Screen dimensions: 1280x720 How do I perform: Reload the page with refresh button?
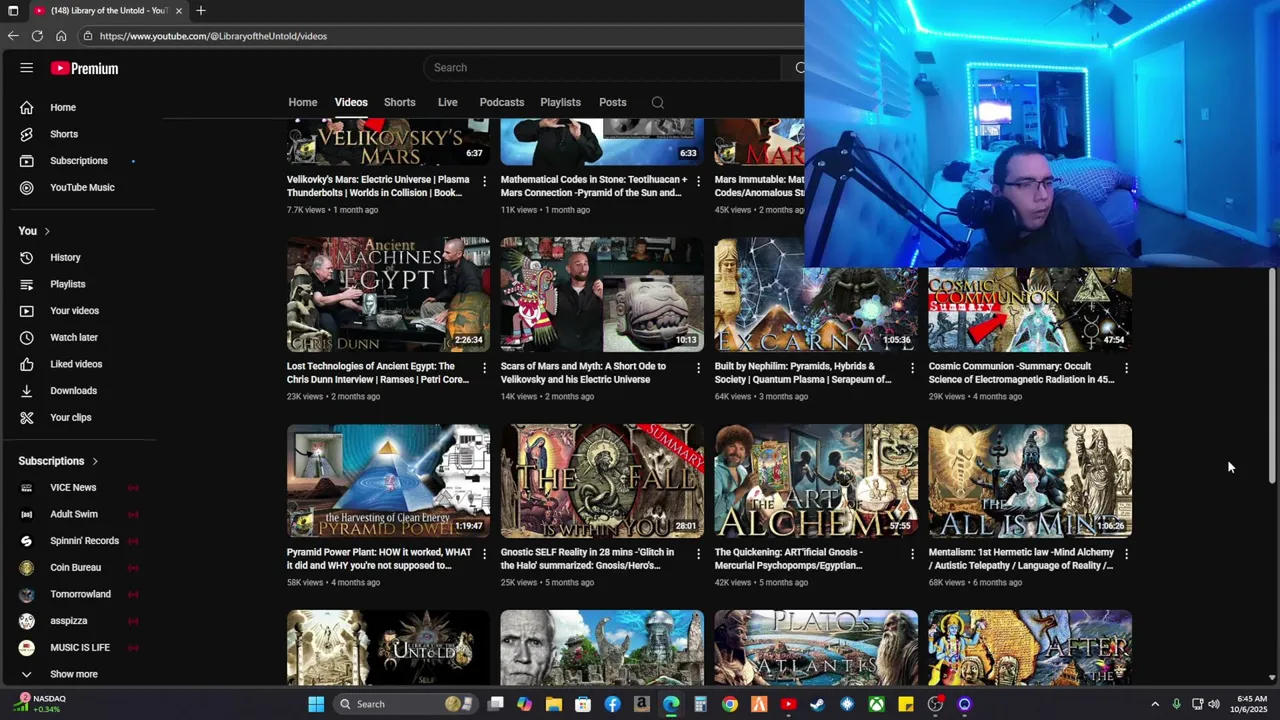pyautogui.click(x=37, y=36)
